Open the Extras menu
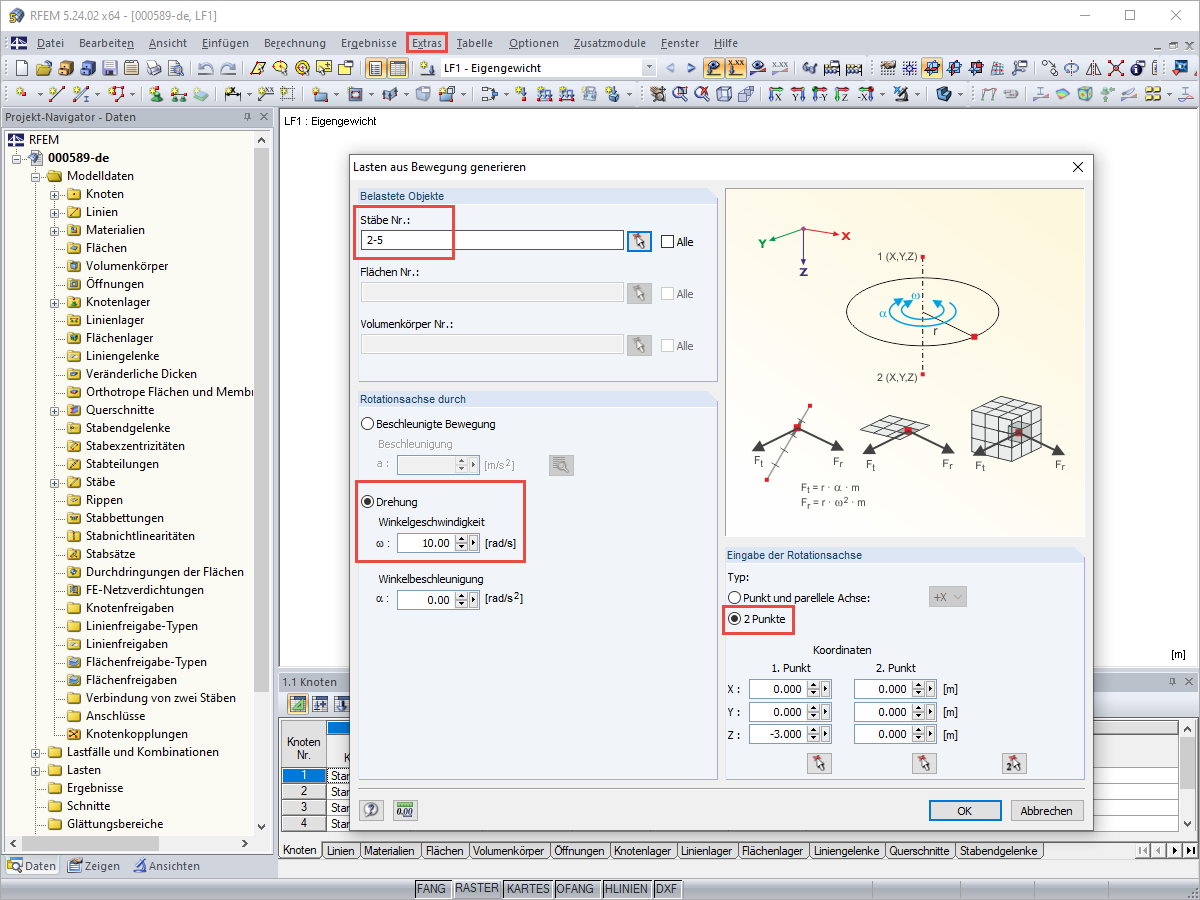 [427, 43]
